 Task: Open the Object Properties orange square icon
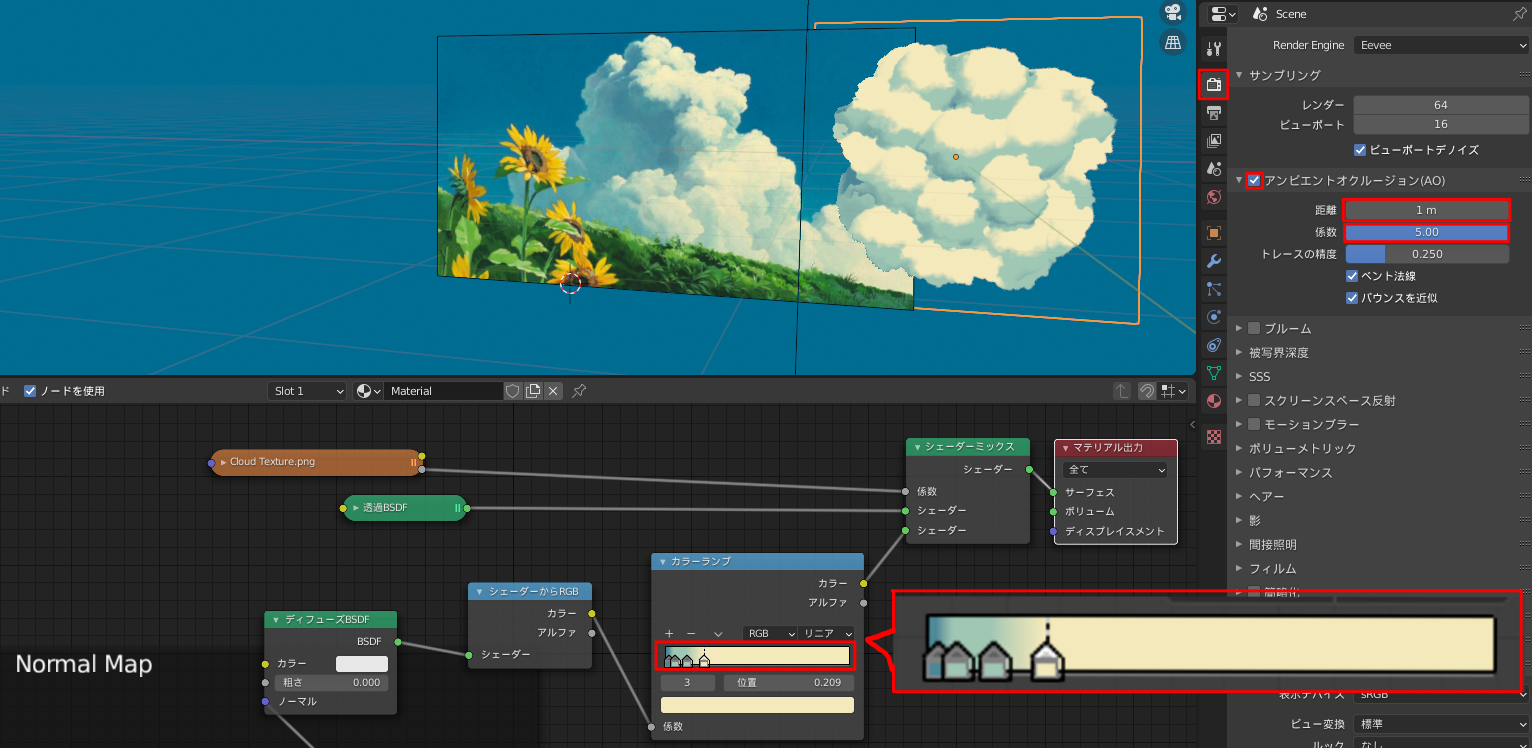[1213, 232]
